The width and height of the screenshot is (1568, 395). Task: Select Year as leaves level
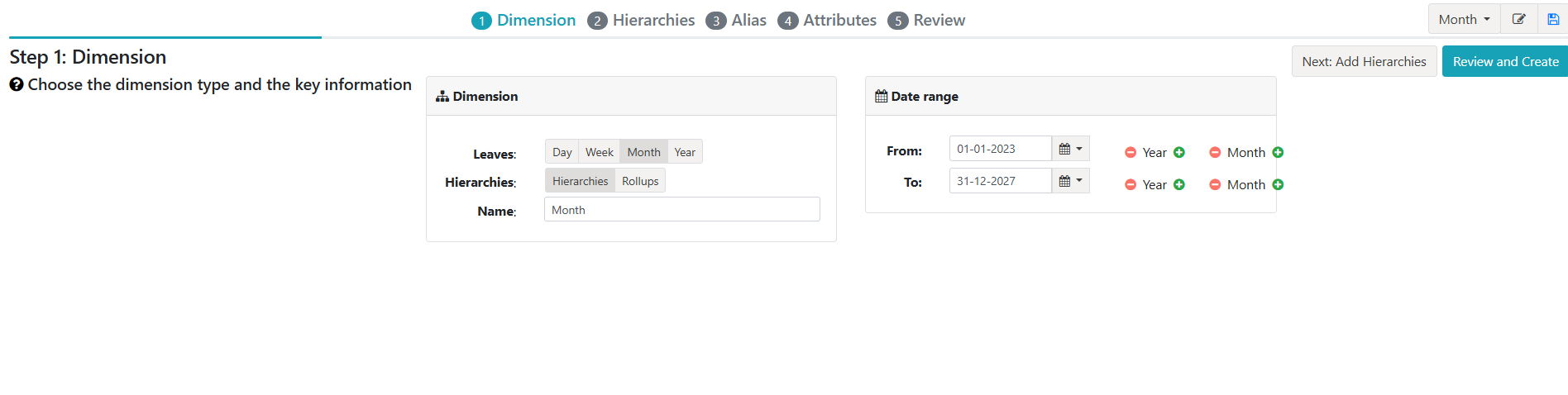(x=685, y=152)
